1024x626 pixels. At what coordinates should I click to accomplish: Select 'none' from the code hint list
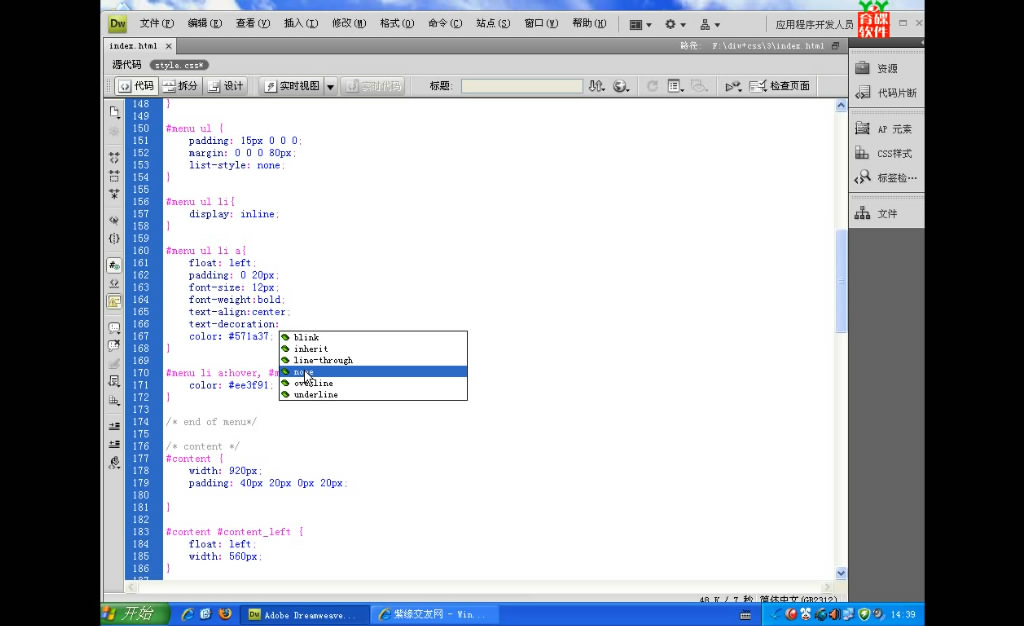pos(373,371)
